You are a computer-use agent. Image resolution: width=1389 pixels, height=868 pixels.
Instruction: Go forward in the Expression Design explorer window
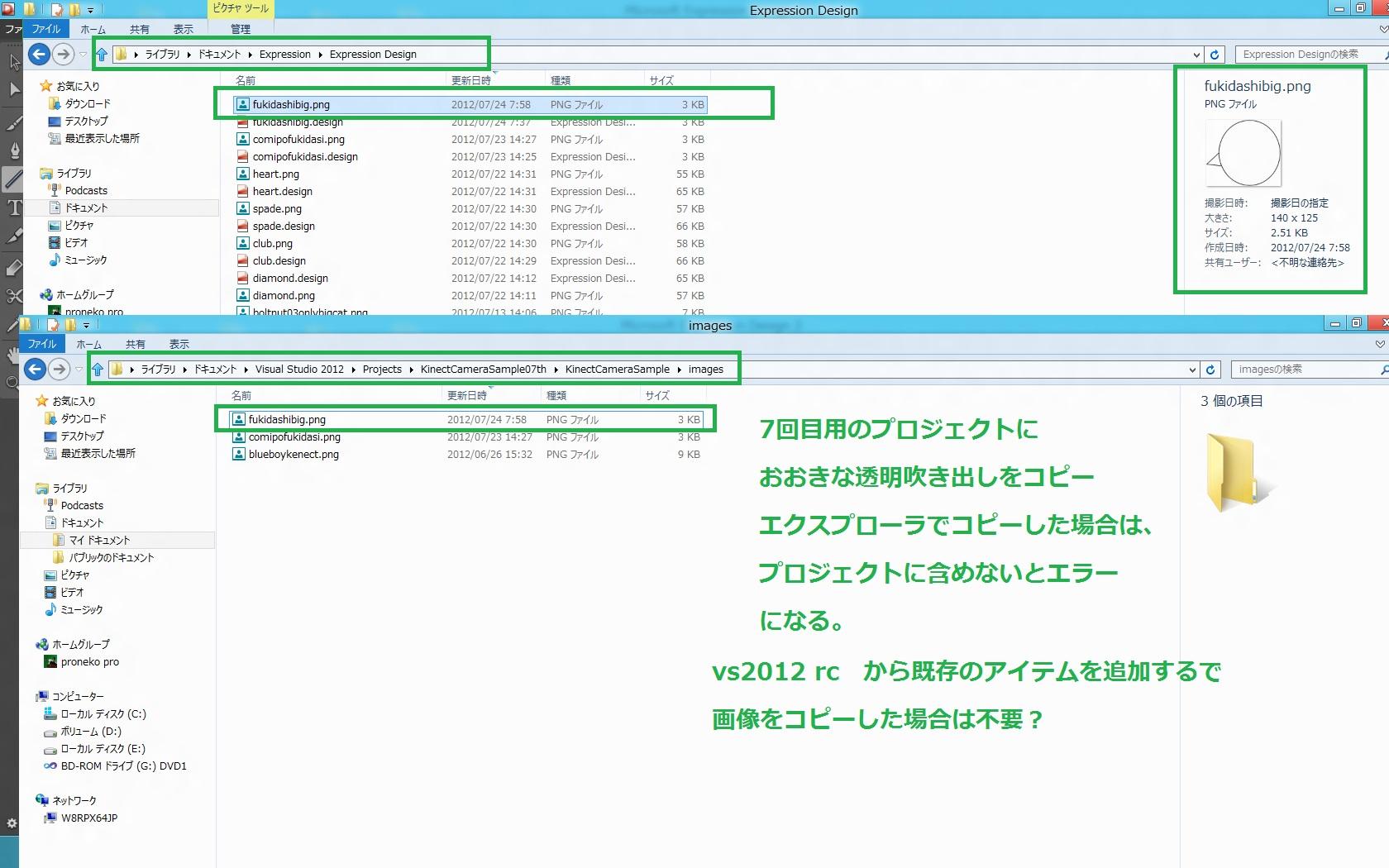click(63, 55)
